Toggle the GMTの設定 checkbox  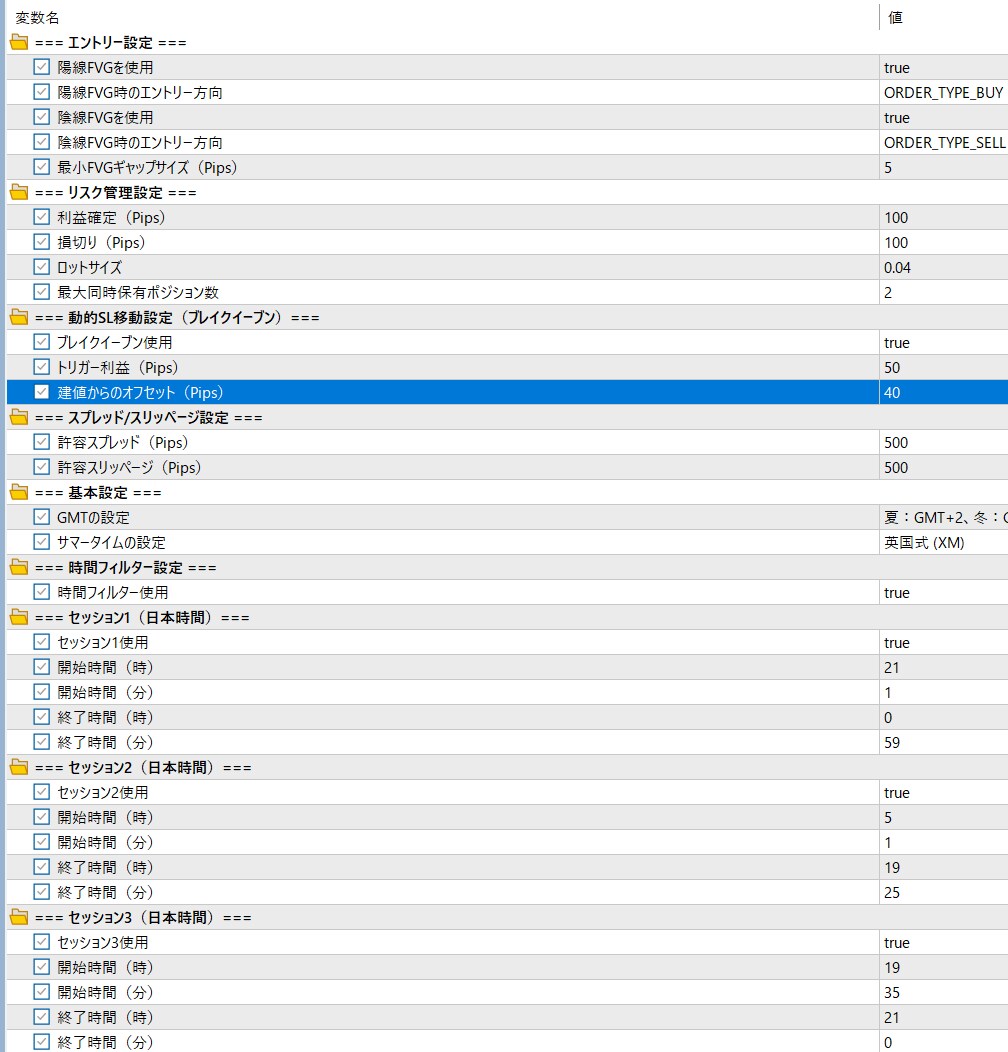(x=42, y=517)
